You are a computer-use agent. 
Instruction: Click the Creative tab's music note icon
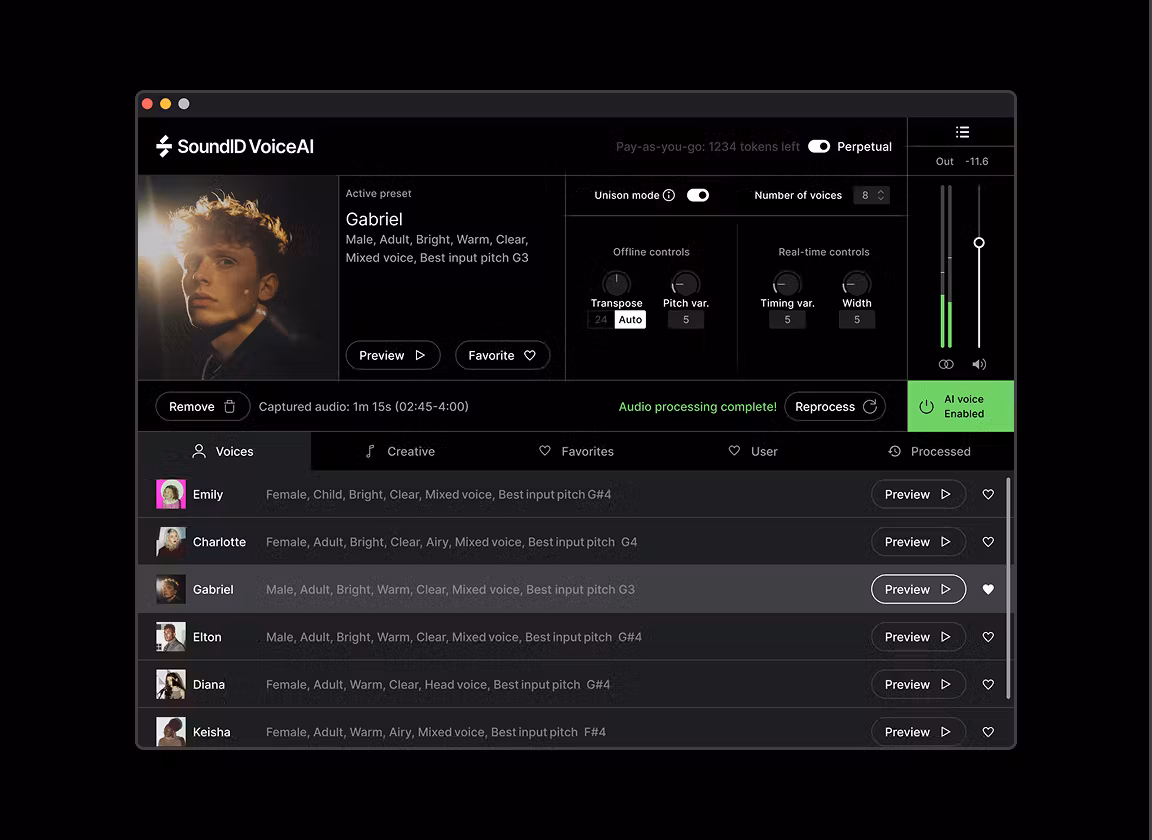[370, 451]
